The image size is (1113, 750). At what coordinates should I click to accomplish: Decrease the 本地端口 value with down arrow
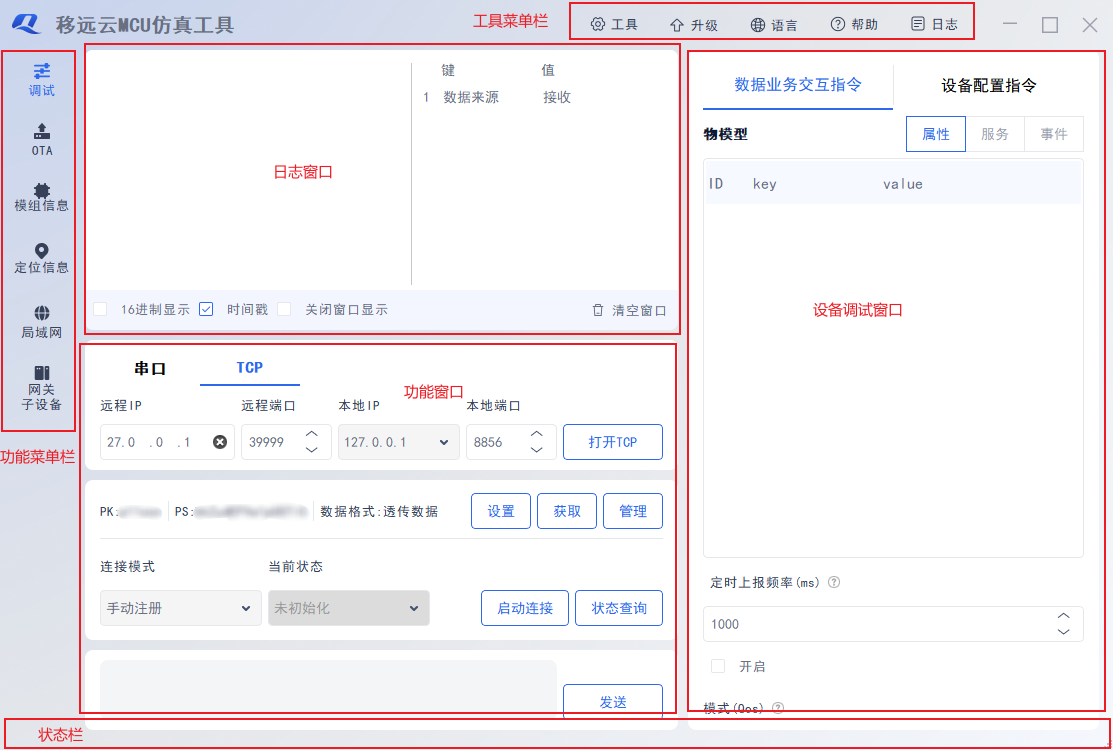(x=537, y=450)
